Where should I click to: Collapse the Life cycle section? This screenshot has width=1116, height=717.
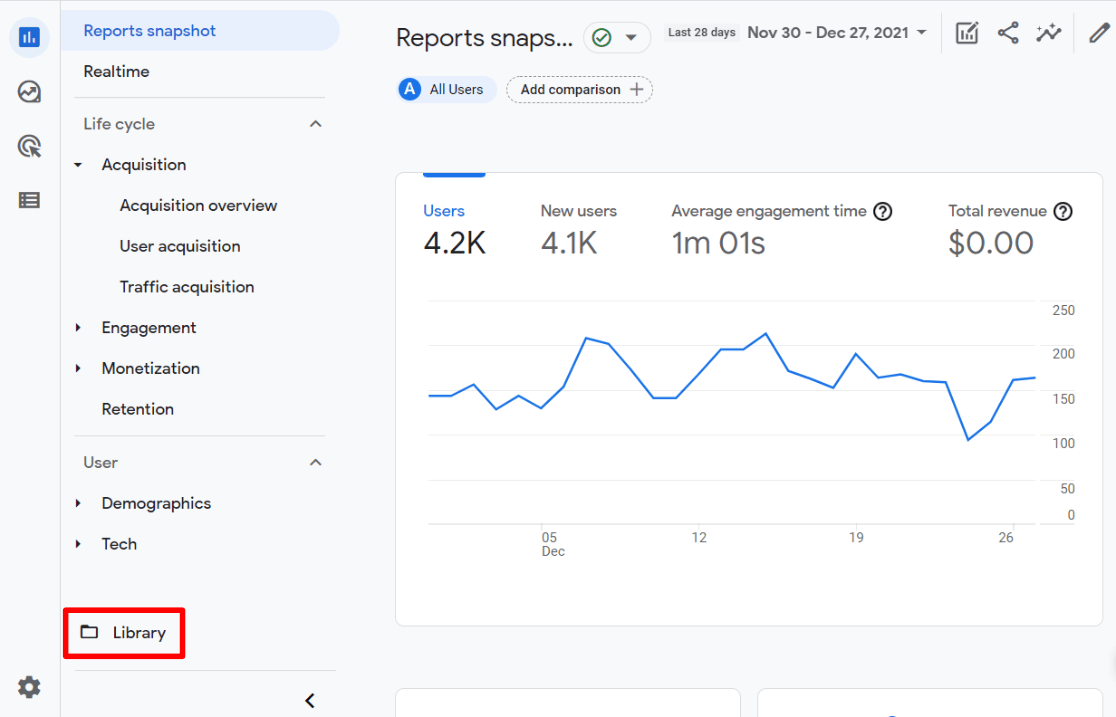(316, 124)
